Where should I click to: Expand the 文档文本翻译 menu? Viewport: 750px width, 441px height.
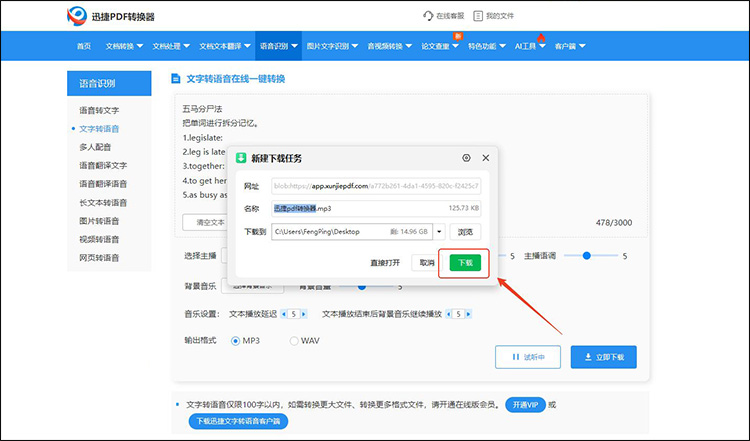click(225, 46)
